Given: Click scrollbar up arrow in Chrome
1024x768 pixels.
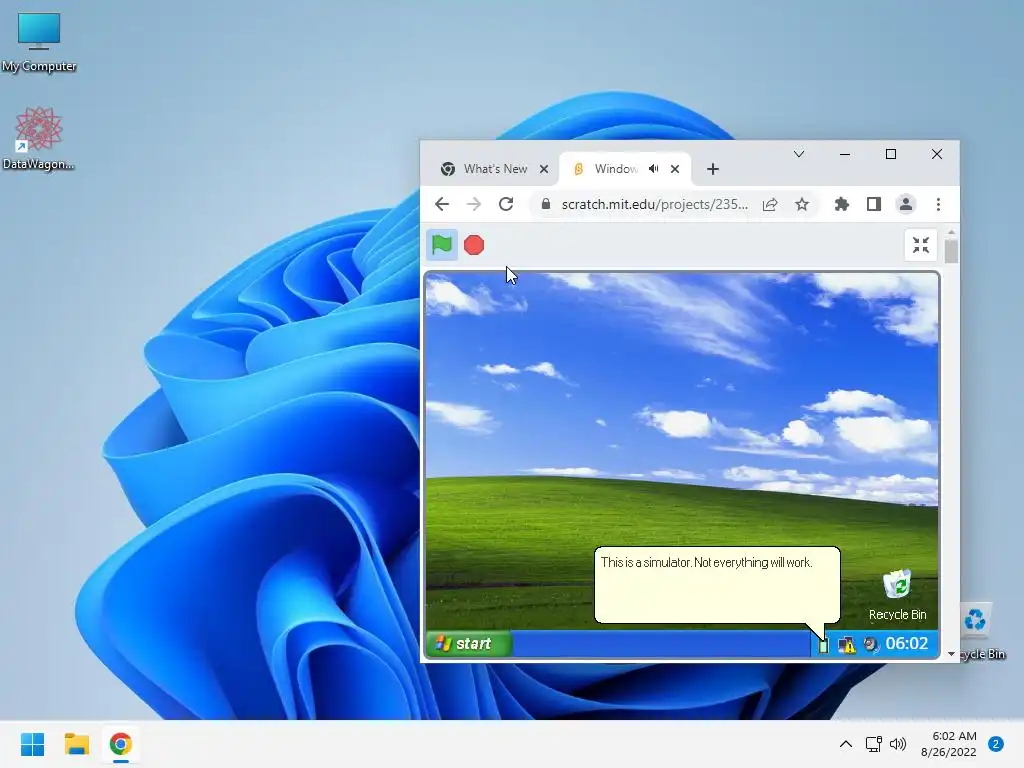Looking at the screenshot, I should [951, 232].
